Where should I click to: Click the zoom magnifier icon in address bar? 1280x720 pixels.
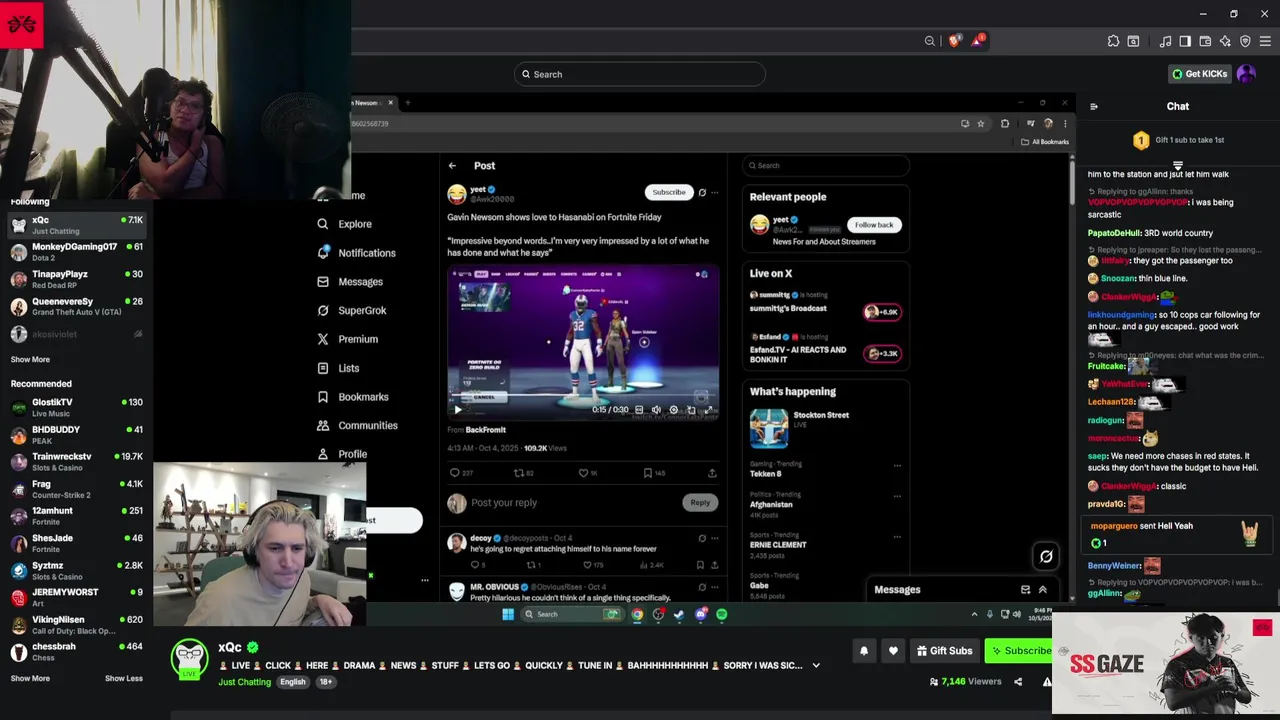930,41
